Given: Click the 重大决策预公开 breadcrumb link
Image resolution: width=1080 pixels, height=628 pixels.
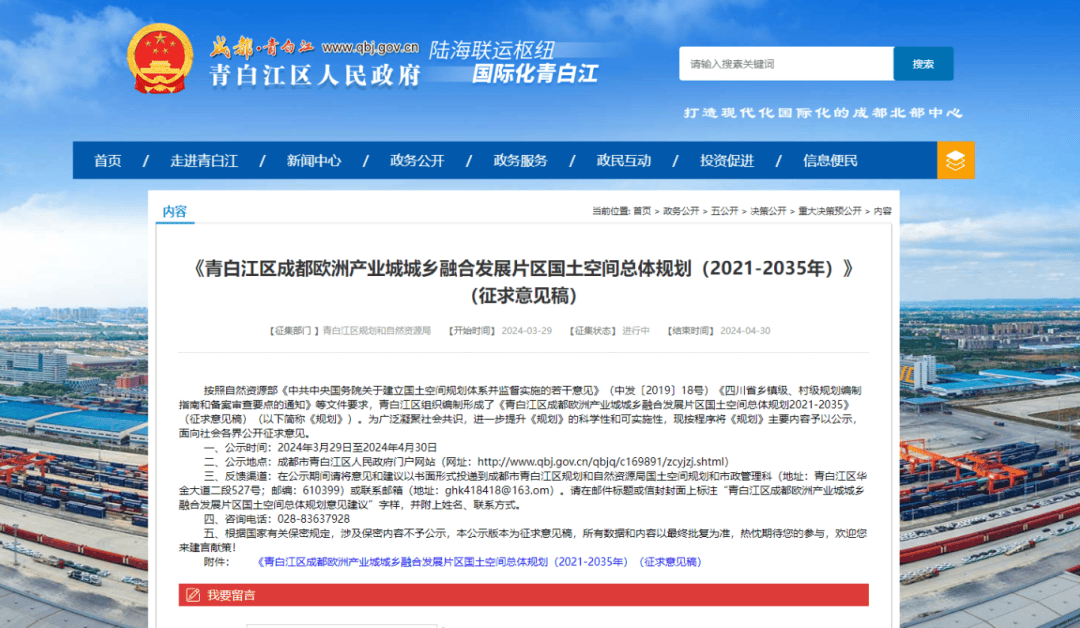Looking at the screenshot, I should tap(829, 211).
